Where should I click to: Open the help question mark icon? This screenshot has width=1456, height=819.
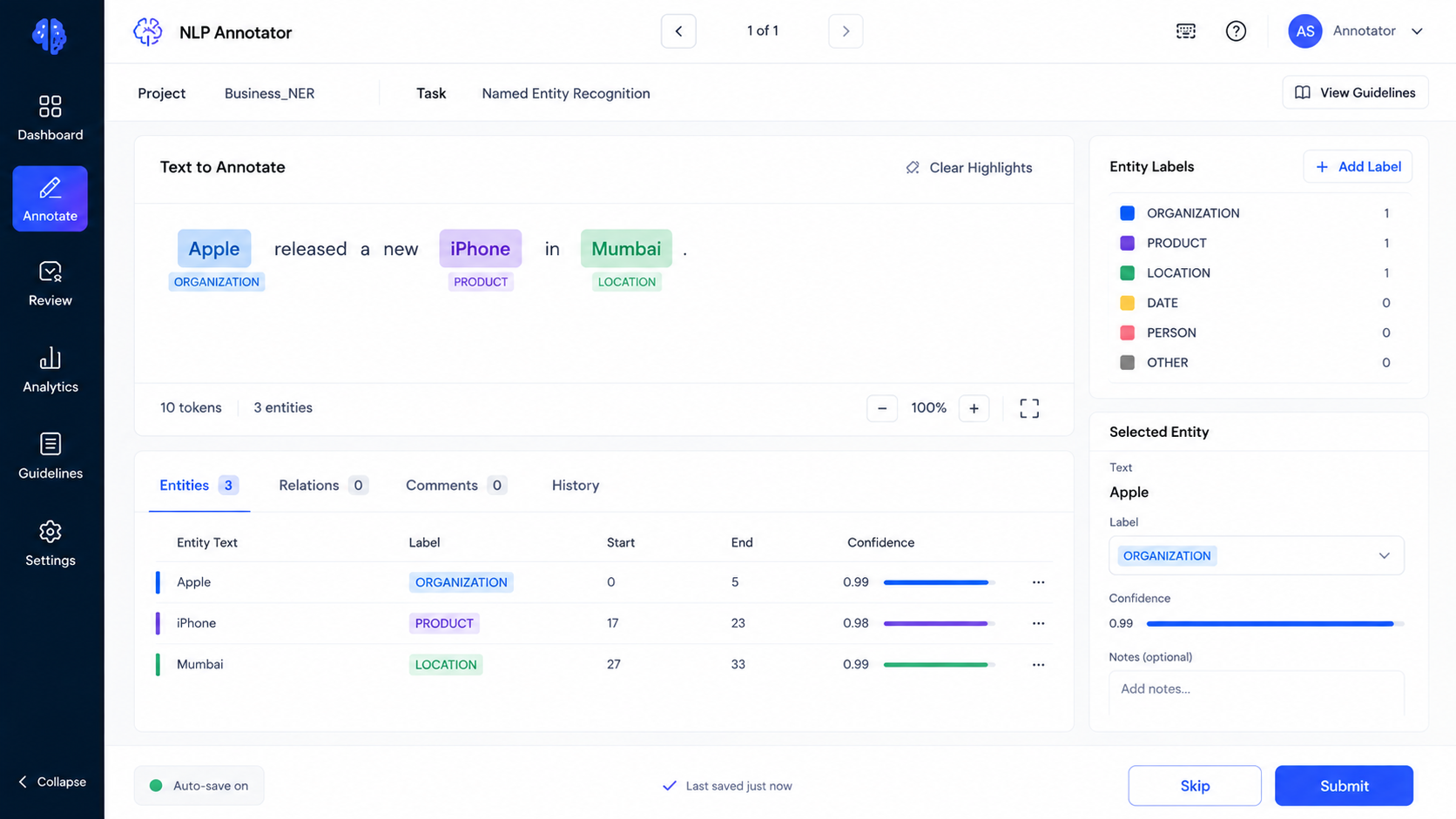point(1236,31)
